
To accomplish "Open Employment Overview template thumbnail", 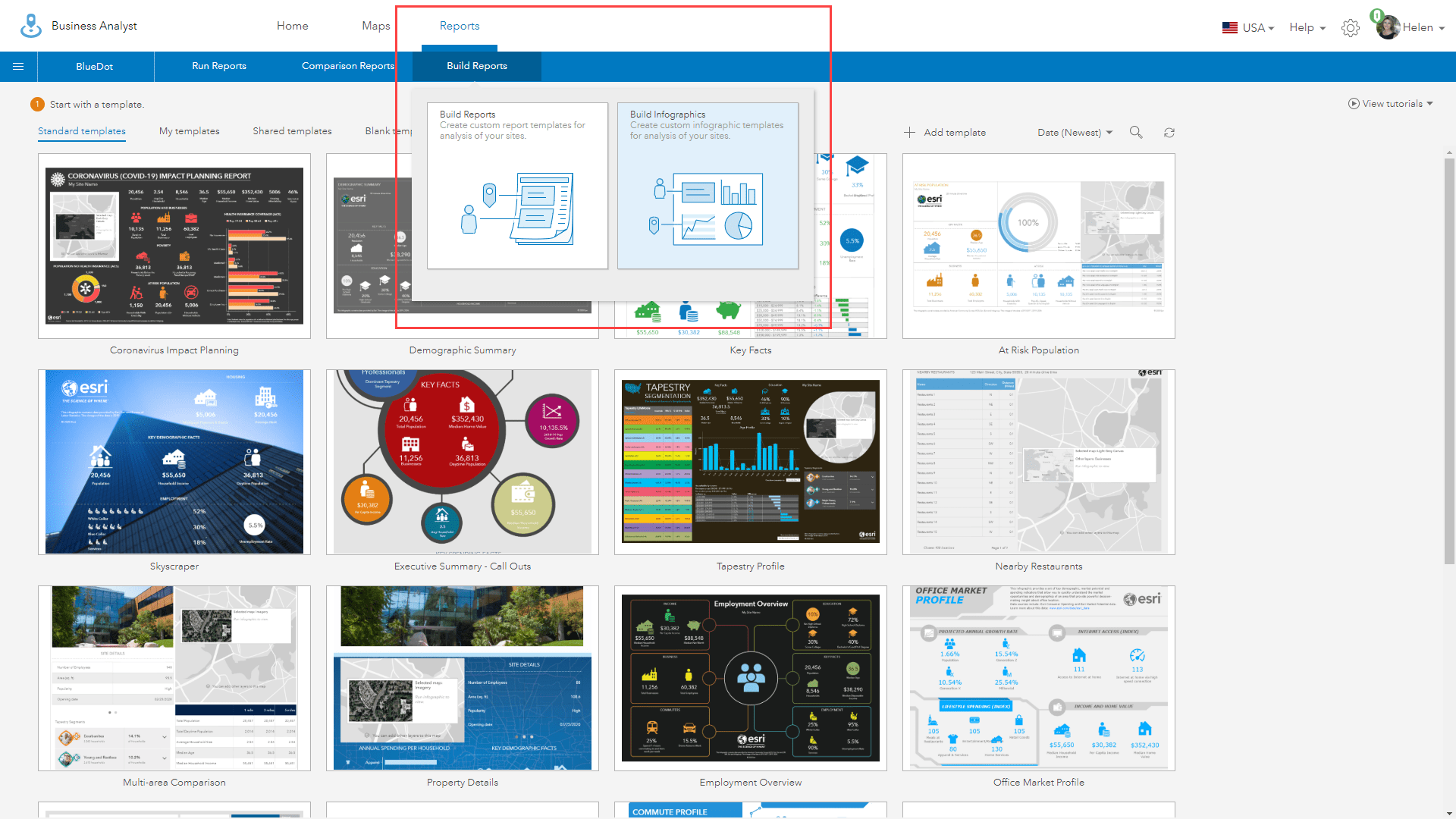I will tap(751, 678).
